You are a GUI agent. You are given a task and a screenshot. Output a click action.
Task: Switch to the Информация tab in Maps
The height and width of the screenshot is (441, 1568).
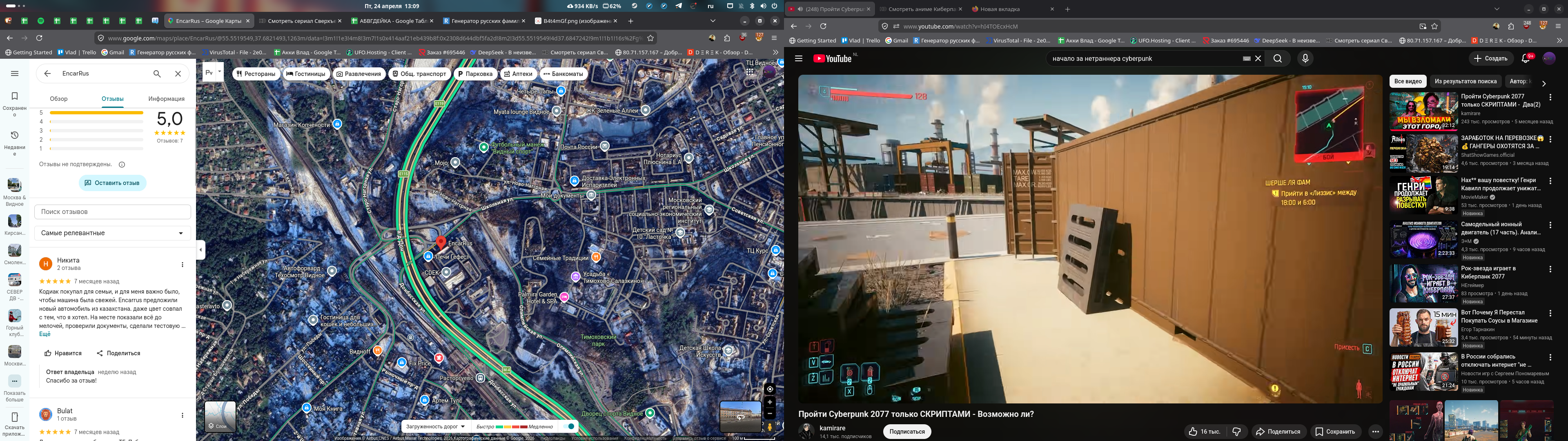(x=166, y=99)
